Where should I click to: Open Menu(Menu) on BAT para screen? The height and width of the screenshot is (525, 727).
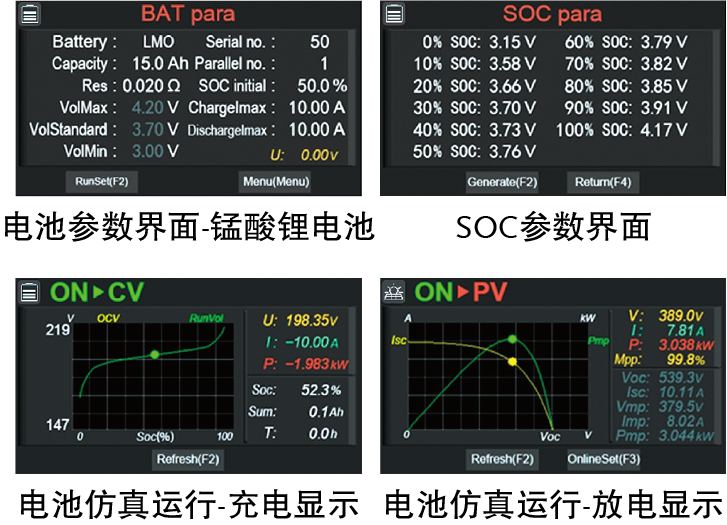click(x=276, y=182)
